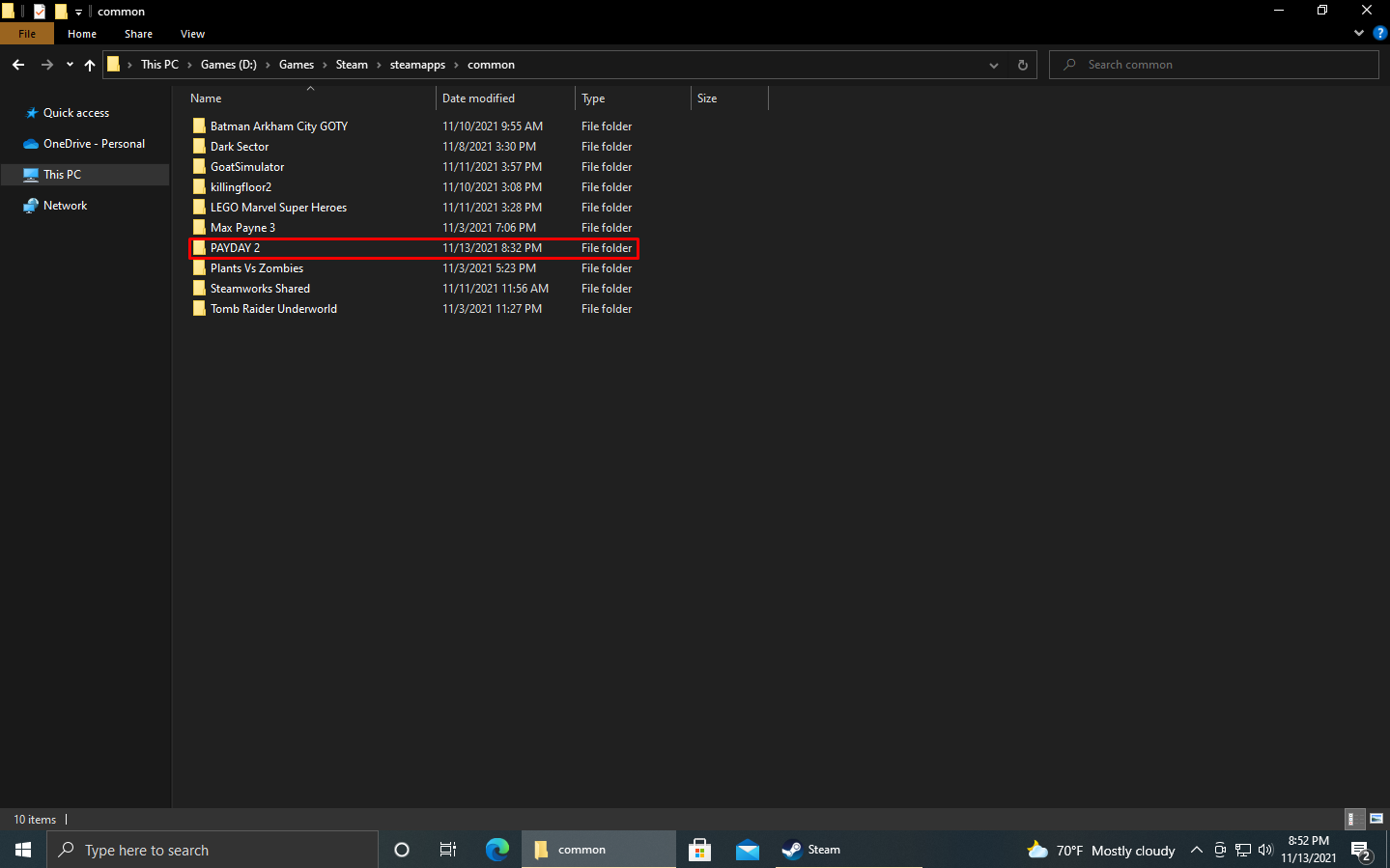Open the Batman Arkham City GOTY folder icon
1390x868 pixels.
[x=199, y=126]
